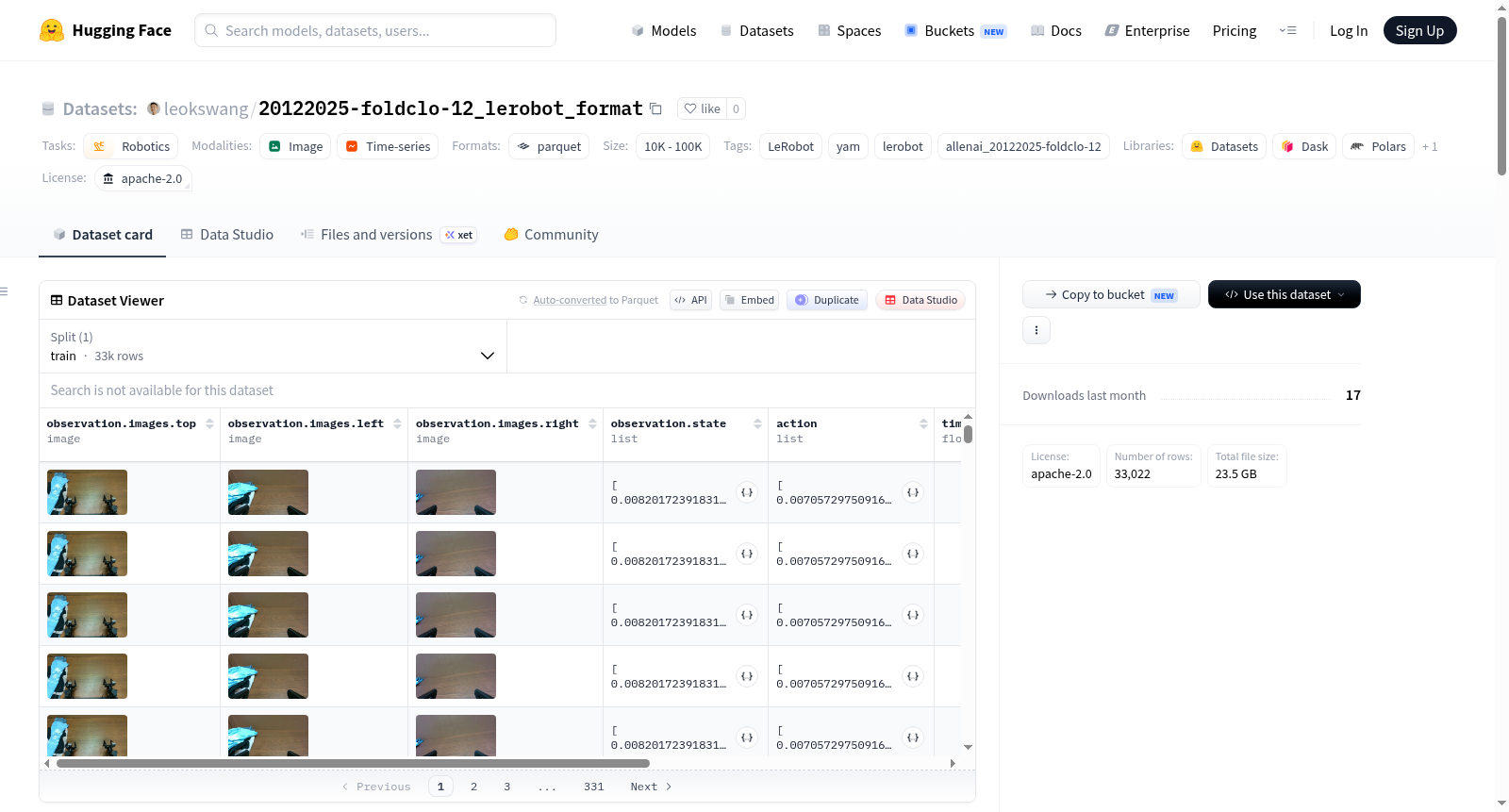Expand the top navigation more menu
Viewport: 1509px width, 812px height.
(x=1287, y=30)
